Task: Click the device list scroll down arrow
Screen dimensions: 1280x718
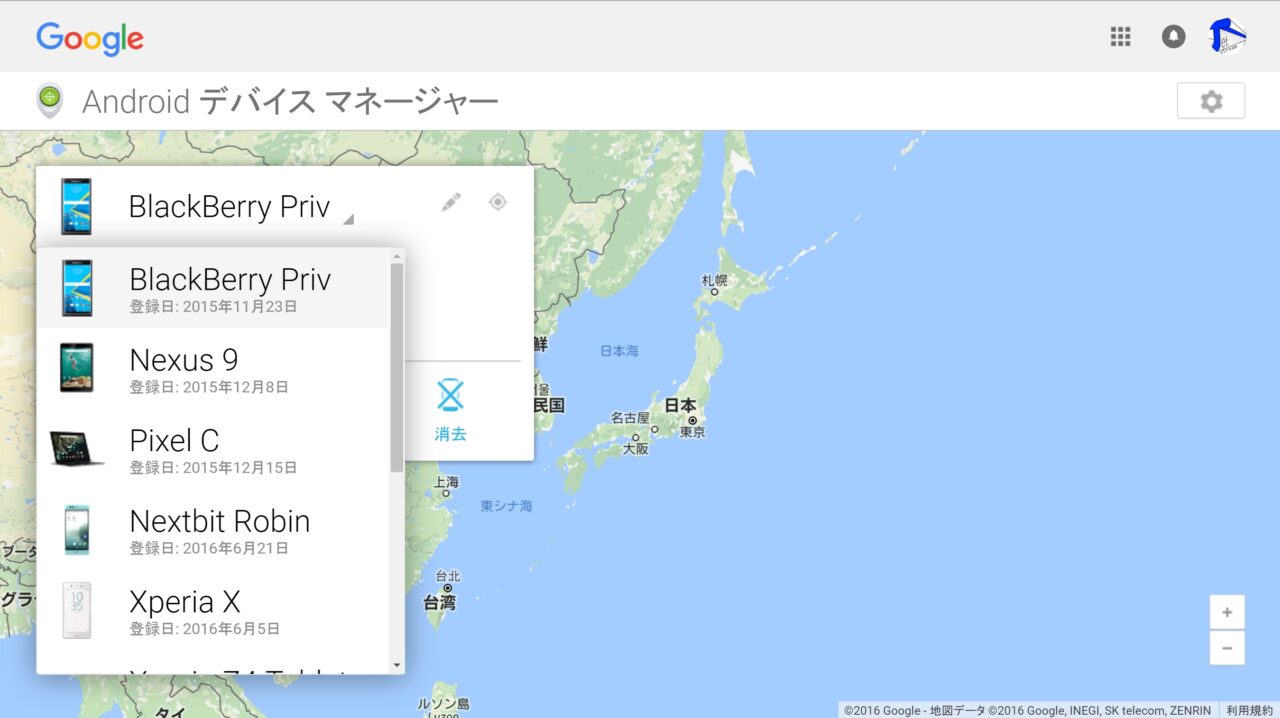Action: 397,665
